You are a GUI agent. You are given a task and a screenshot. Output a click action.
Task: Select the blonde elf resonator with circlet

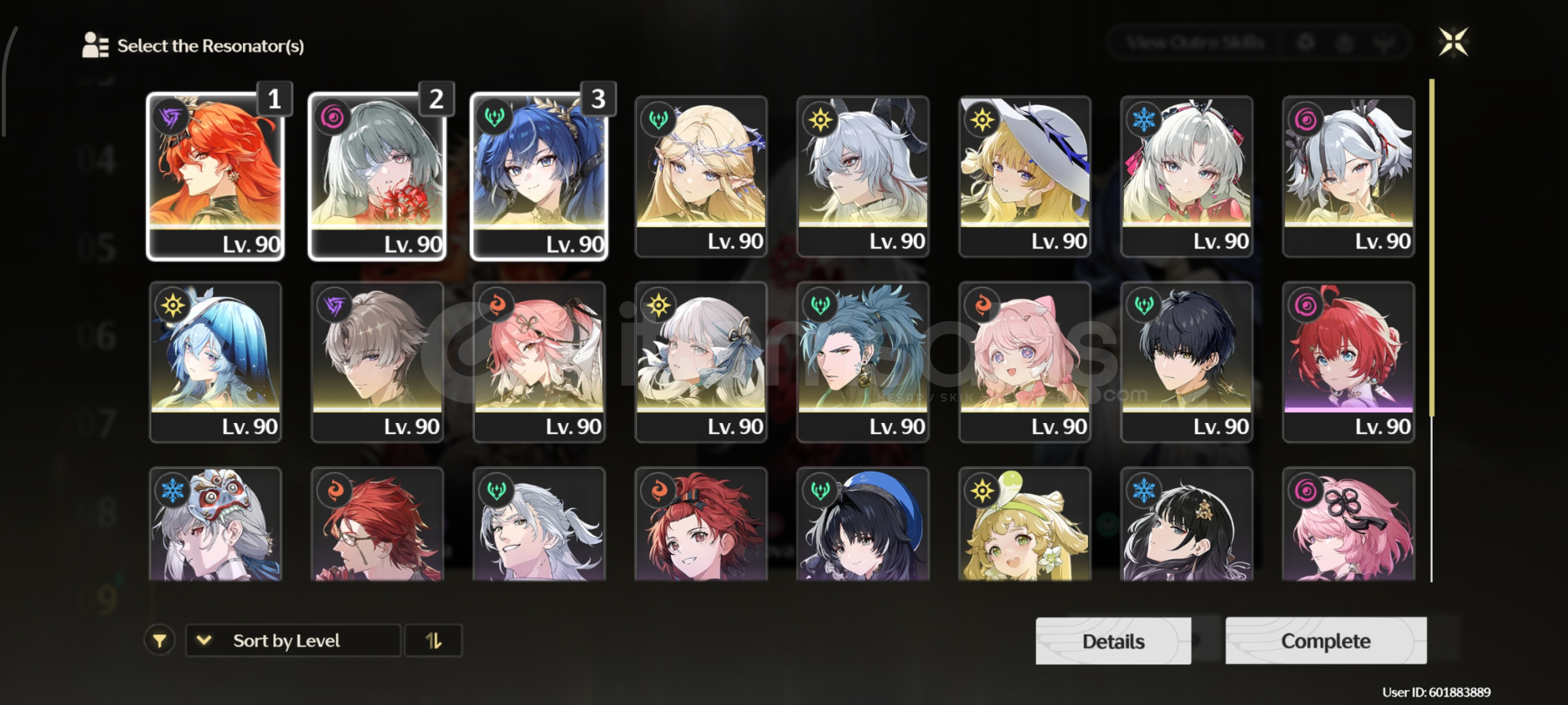pos(701,176)
